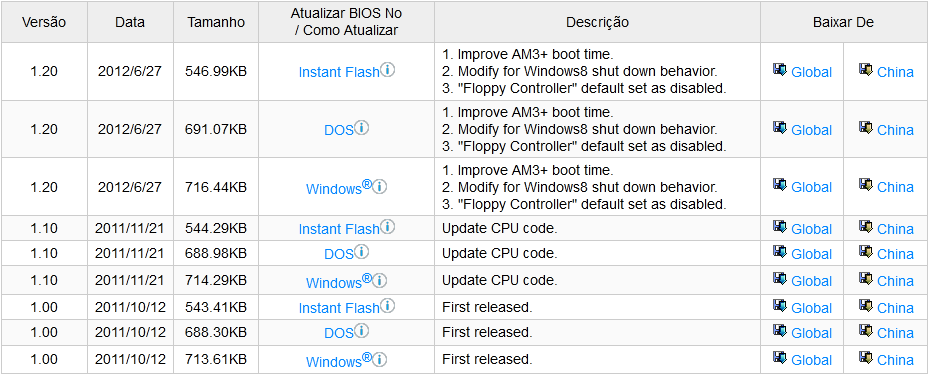Open DOS update link for version 1.10

[339, 254]
